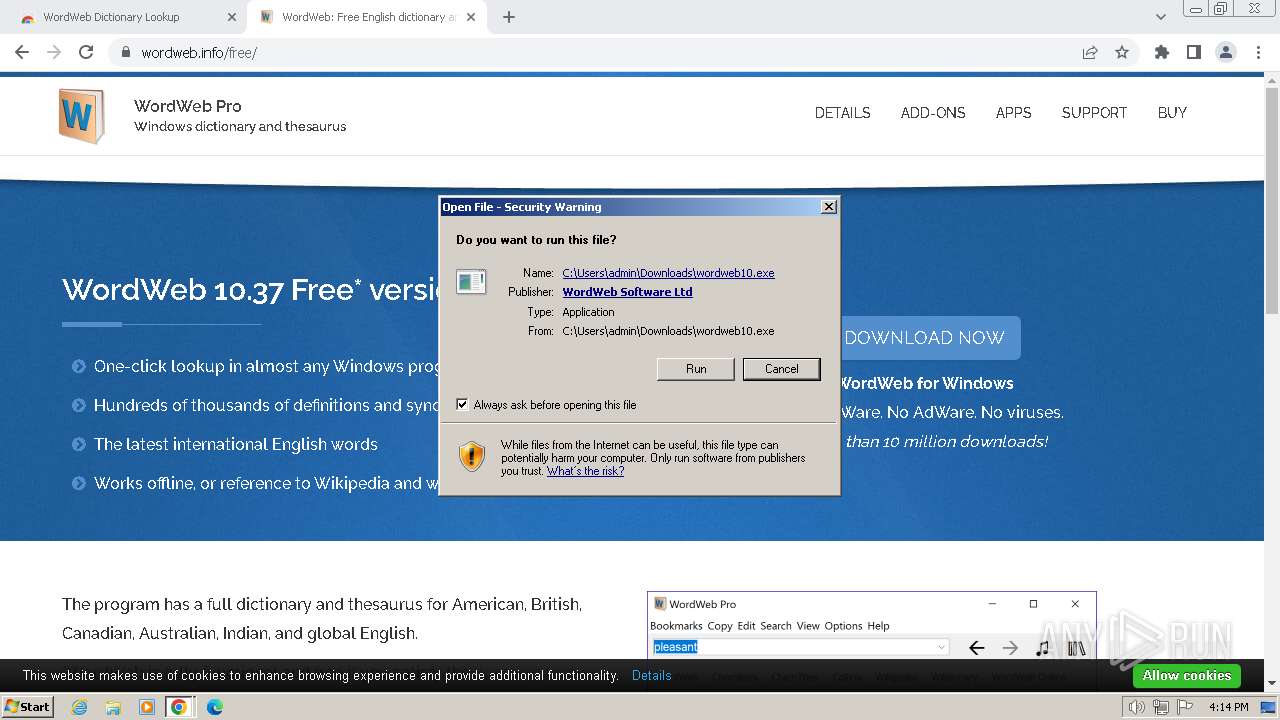Open Bookmarks menu in WordWeb Pro screenshot
Viewport: 1280px width, 720px height.
click(676, 626)
